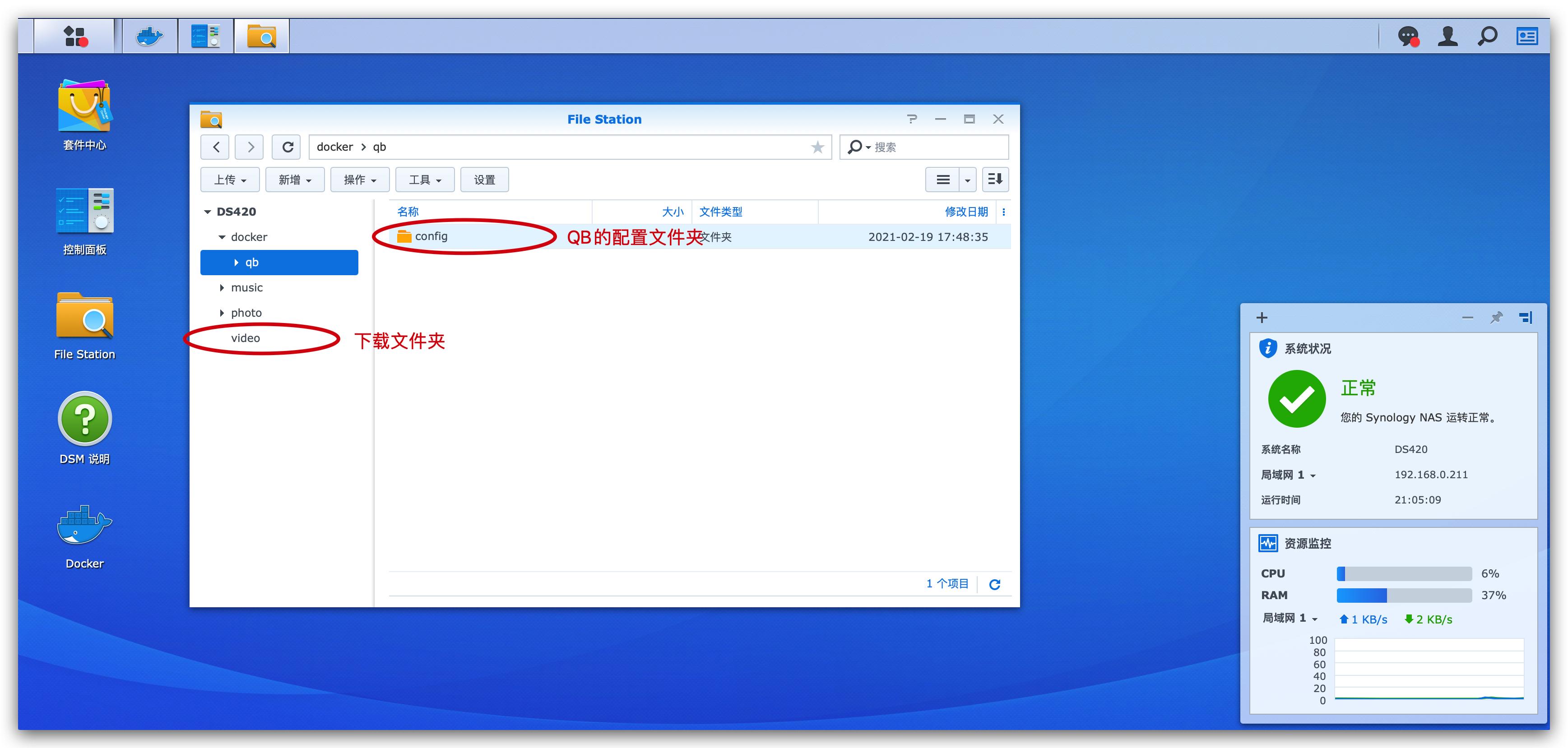Collapse the docker folder tree
The height and width of the screenshot is (748, 1568).
222,237
